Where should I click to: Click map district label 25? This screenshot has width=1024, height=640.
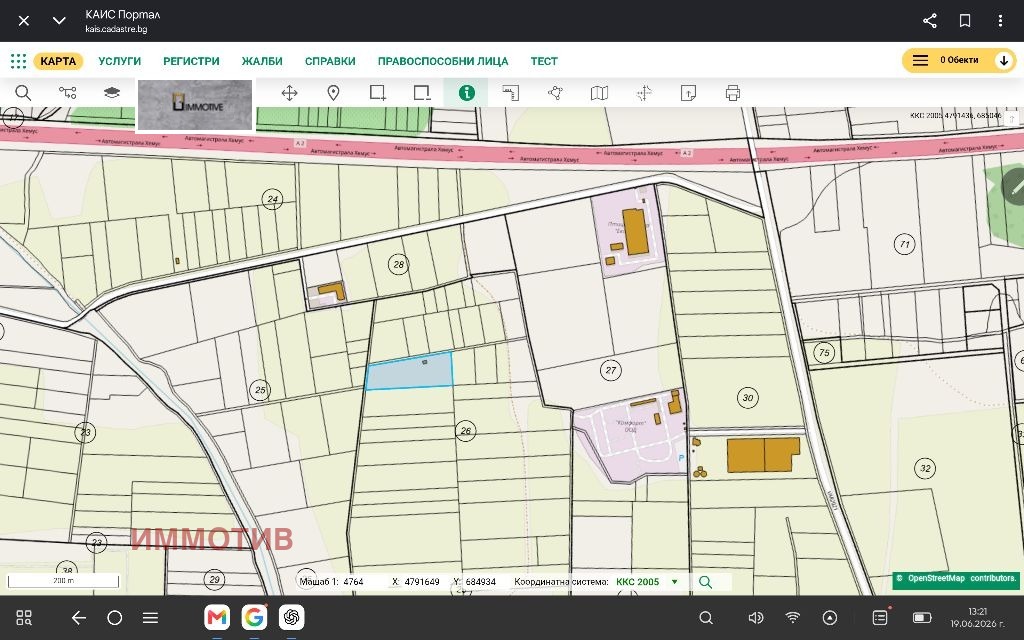[x=260, y=390]
